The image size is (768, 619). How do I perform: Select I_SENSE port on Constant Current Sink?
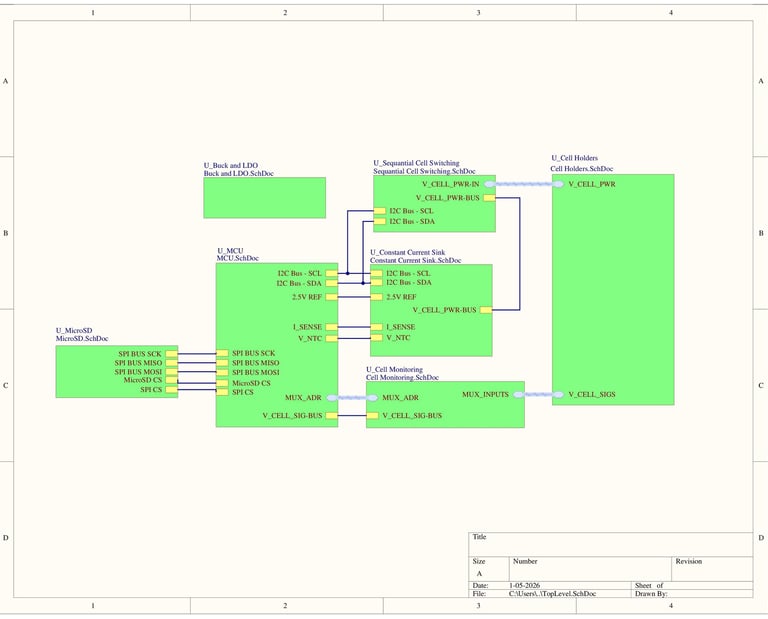pyautogui.click(x=377, y=327)
